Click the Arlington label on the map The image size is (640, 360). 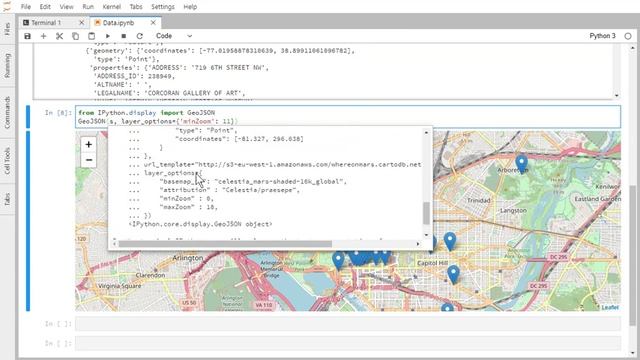click(188, 258)
